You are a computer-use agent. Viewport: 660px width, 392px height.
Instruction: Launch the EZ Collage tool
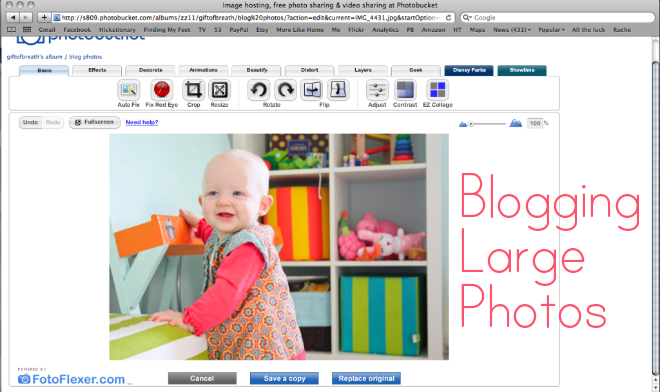tap(438, 90)
